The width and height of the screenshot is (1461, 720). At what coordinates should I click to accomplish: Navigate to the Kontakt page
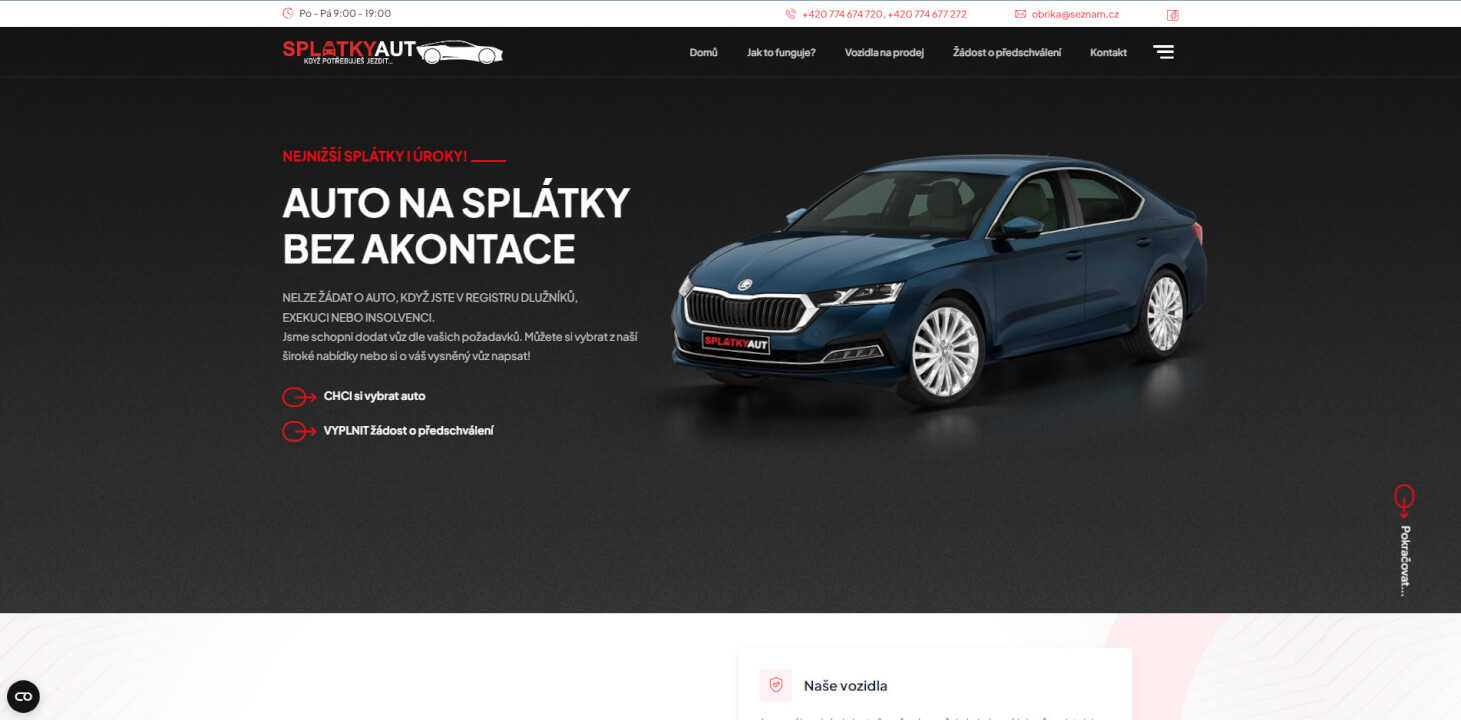click(1108, 52)
